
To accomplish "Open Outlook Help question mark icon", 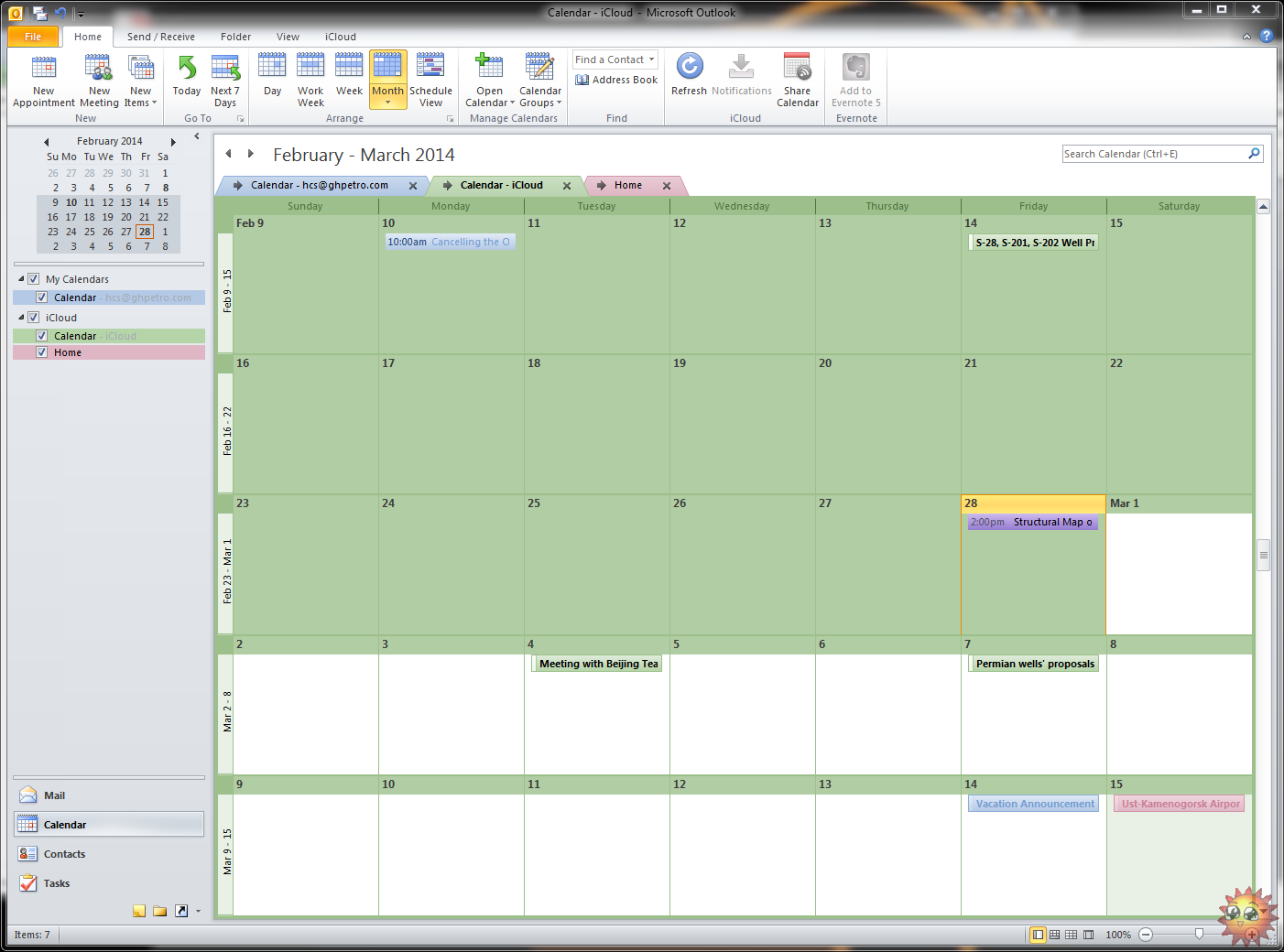I will pyautogui.click(x=1266, y=37).
